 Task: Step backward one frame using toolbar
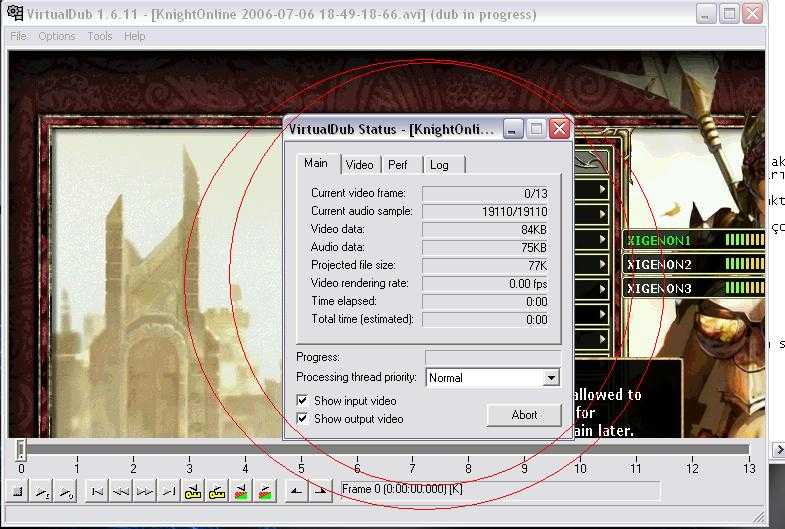121,491
